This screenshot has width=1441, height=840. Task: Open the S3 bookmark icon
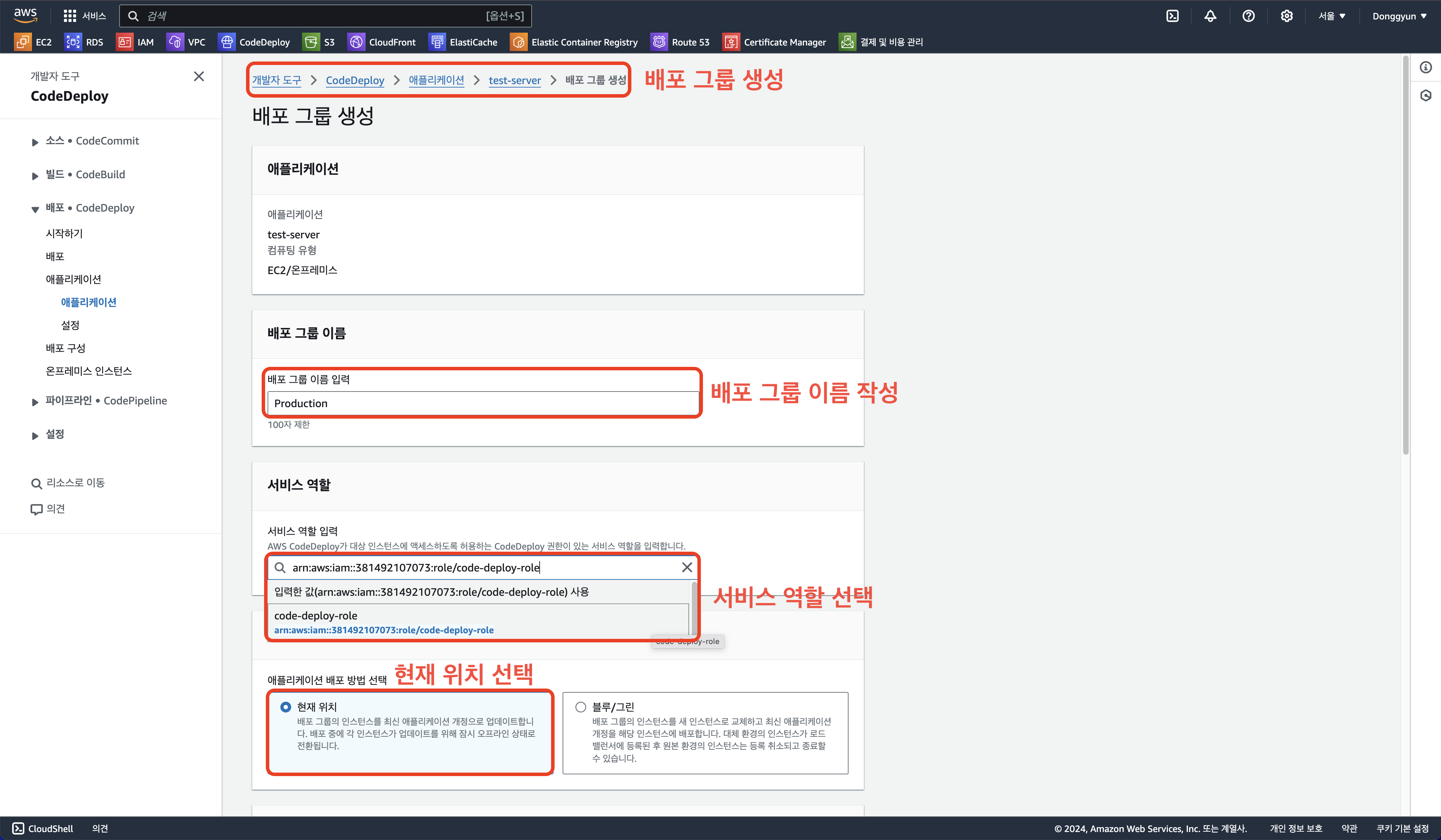tap(311, 42)
